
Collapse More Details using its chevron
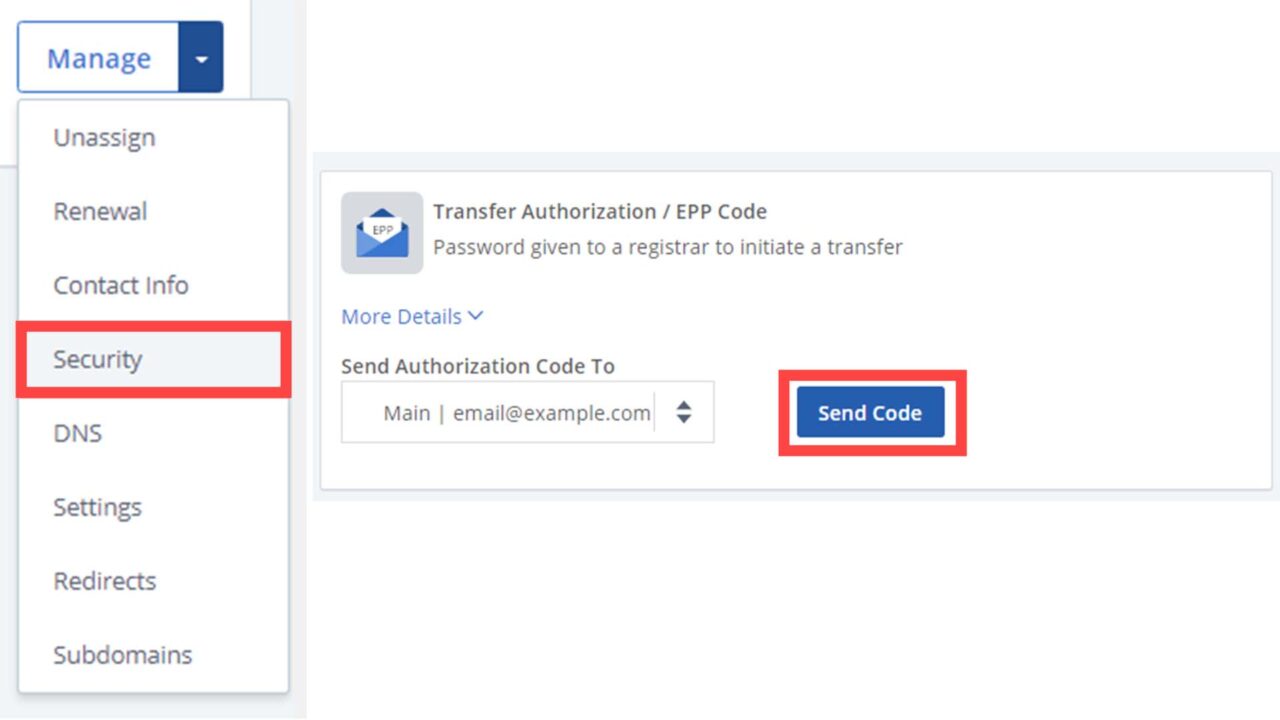point(476,316)
